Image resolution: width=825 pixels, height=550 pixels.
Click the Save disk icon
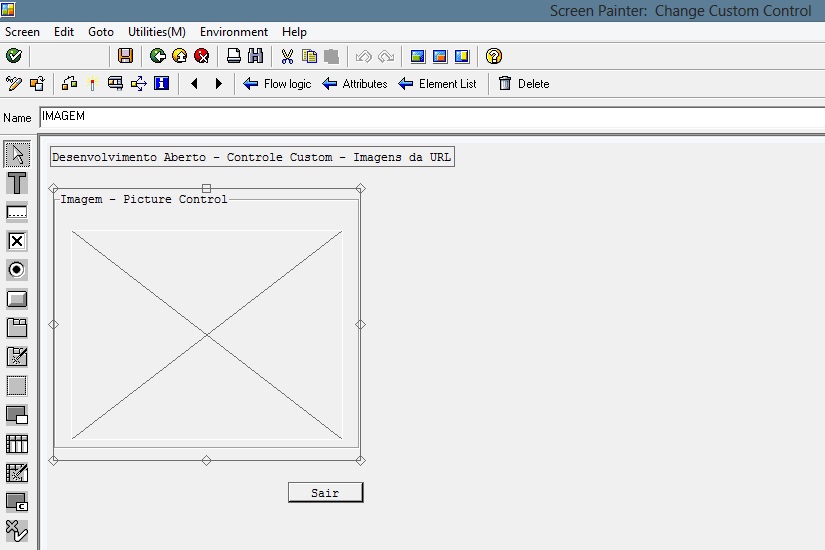tap(125, 56)
